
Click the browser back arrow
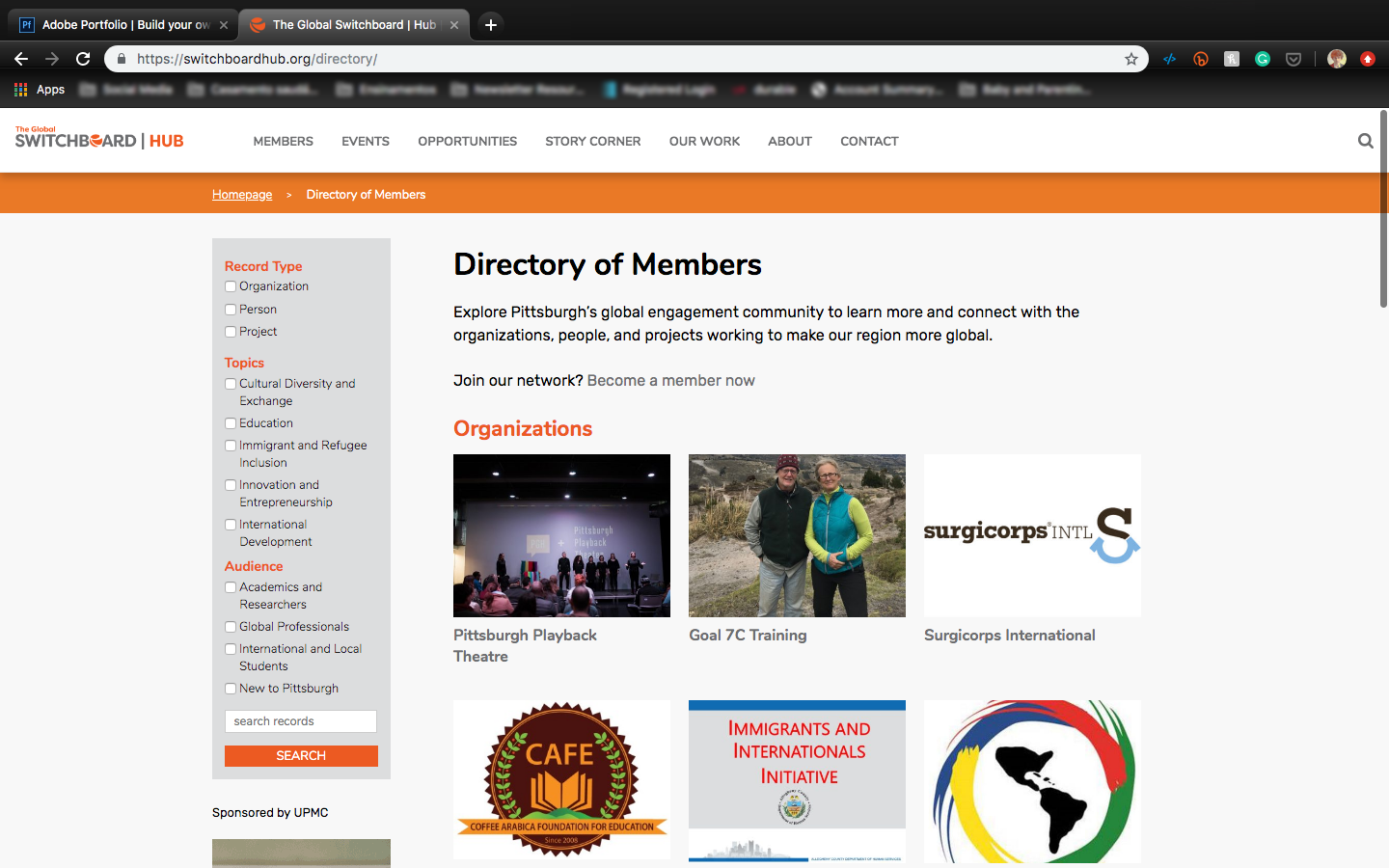(21, 59)
